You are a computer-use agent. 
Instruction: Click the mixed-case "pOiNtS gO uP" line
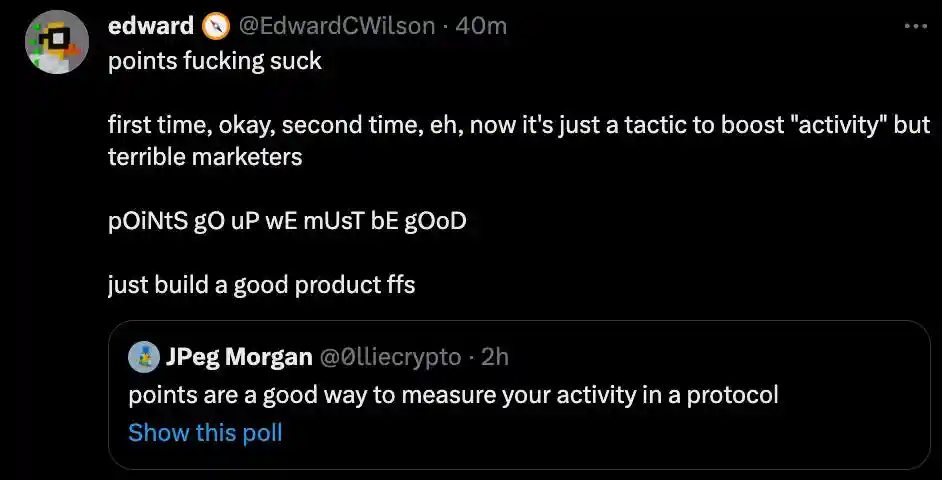287,221
